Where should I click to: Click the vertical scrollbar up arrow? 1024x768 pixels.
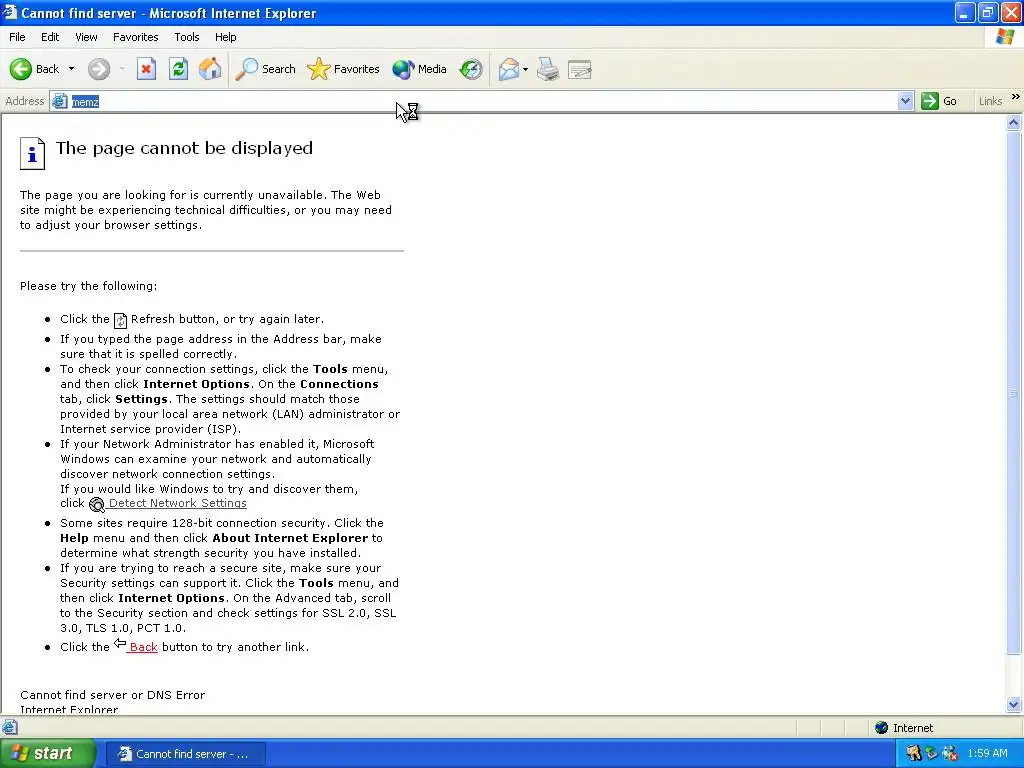point(1014,122)
